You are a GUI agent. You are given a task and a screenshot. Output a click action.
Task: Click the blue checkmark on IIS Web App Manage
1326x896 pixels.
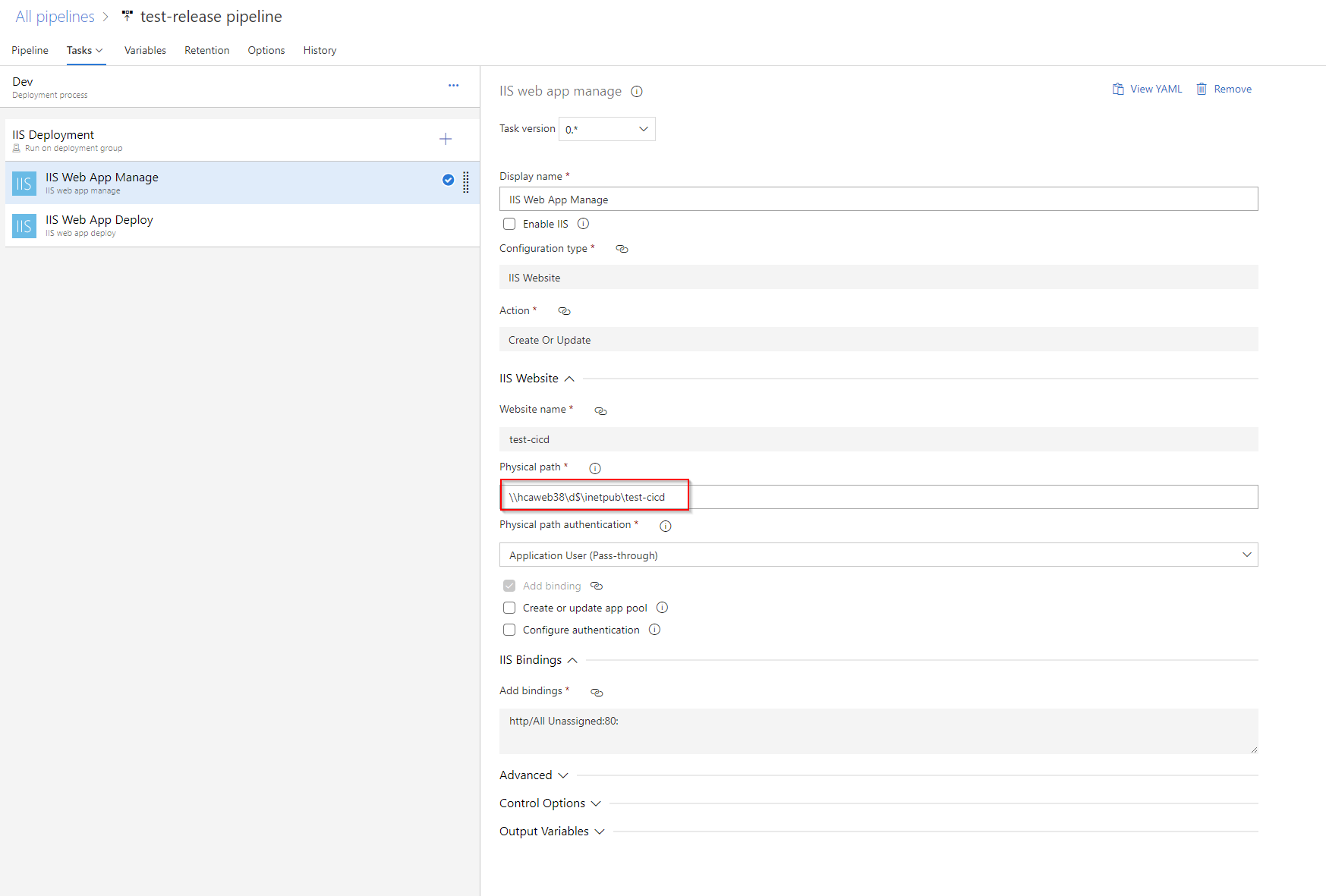(x=449, y=180)
